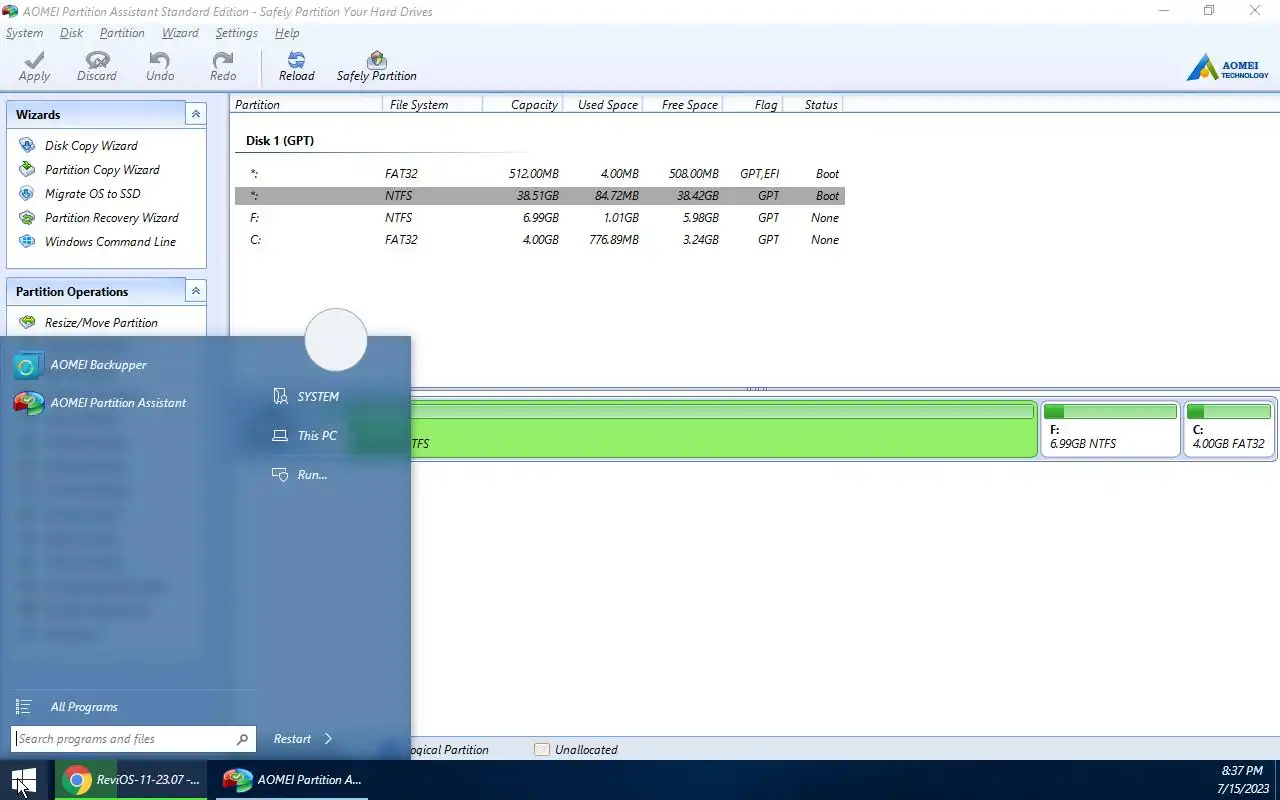Select the 38.51GB NTFS partition row

pos(540,196)
